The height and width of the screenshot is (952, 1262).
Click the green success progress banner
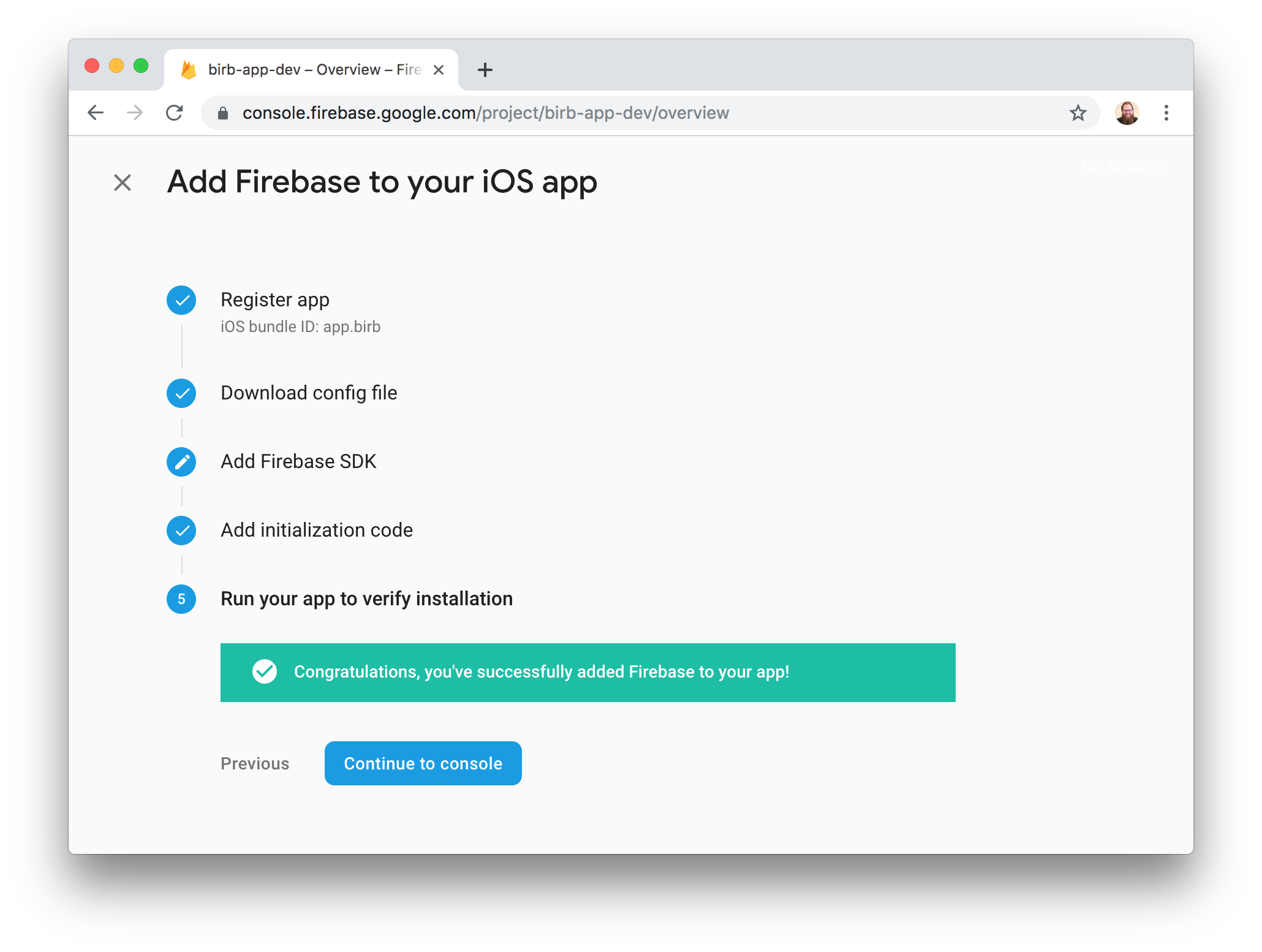[x=588, y=672]
